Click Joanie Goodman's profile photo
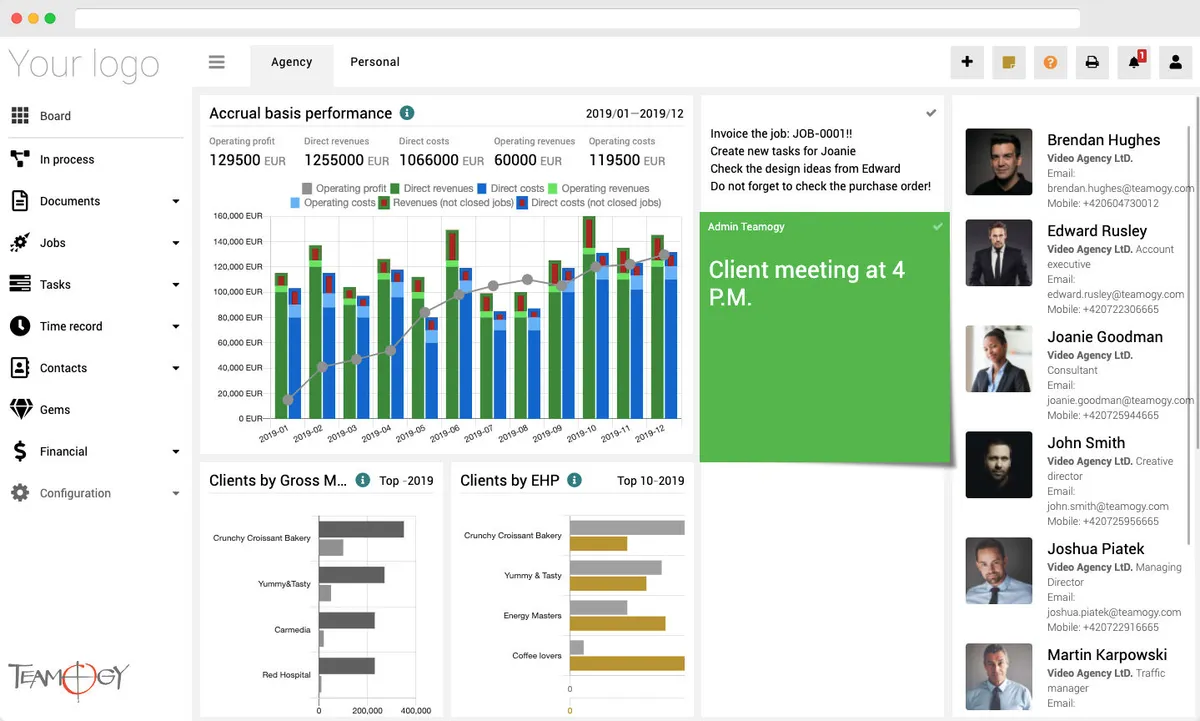This screenshot has width=1200, height=721. 999,358
